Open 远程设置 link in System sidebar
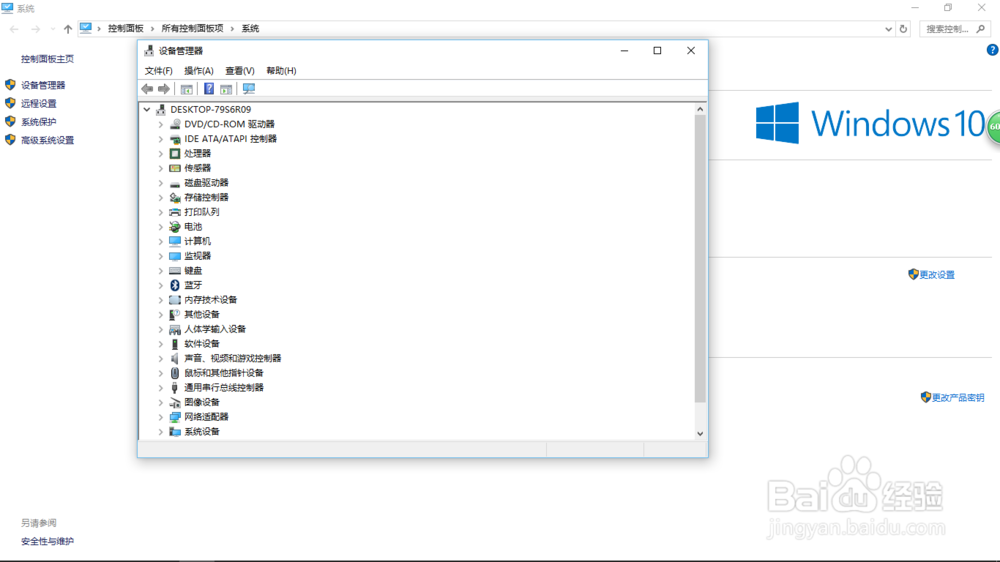This screenshot has width=1000, height=562. (39, 103)
